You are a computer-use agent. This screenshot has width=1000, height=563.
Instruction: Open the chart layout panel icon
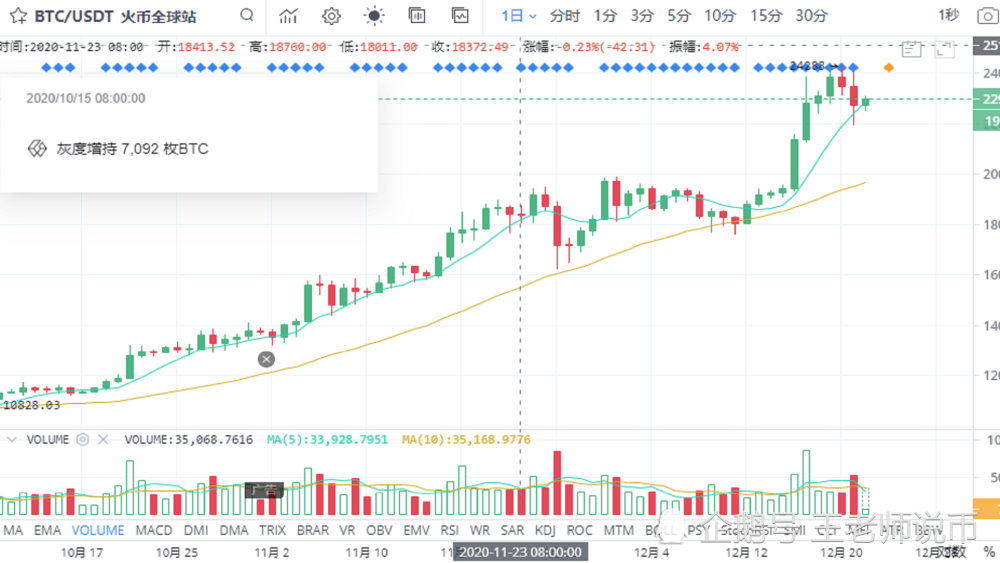[x=416, y=15]
